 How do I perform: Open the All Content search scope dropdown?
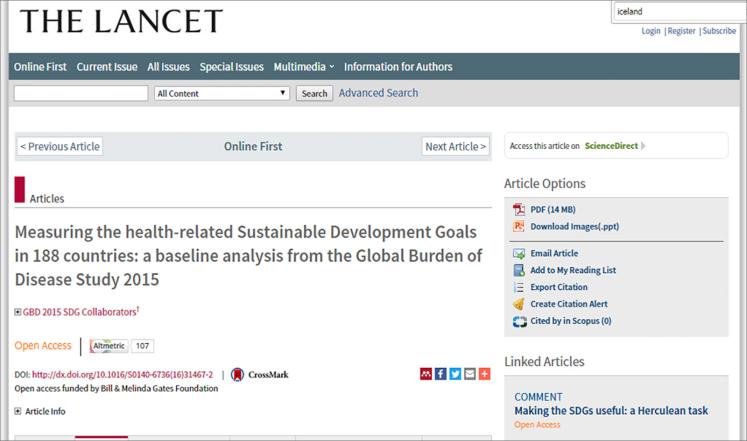pos(222,94)
